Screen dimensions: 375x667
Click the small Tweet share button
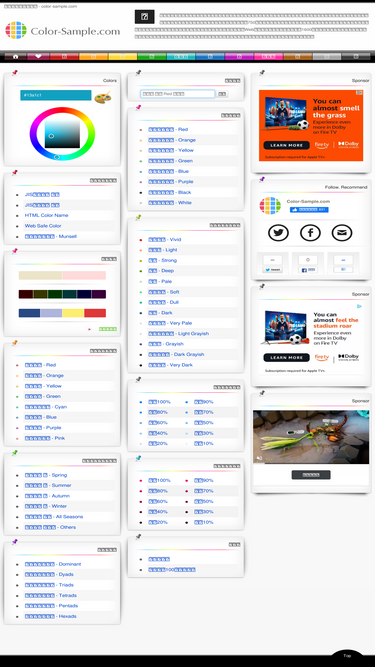coord(272,270)
